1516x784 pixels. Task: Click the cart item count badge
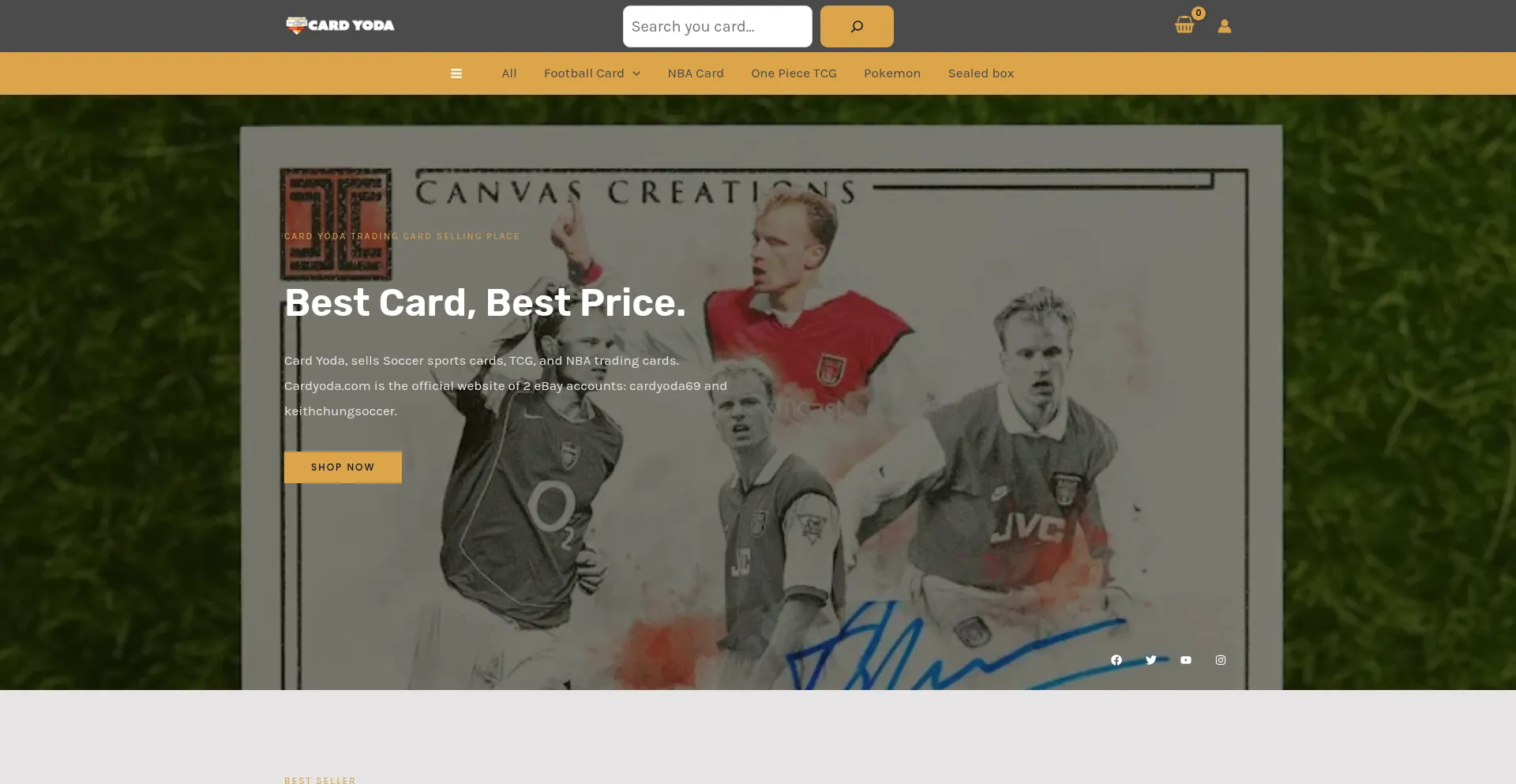[x=1199, y=13]
